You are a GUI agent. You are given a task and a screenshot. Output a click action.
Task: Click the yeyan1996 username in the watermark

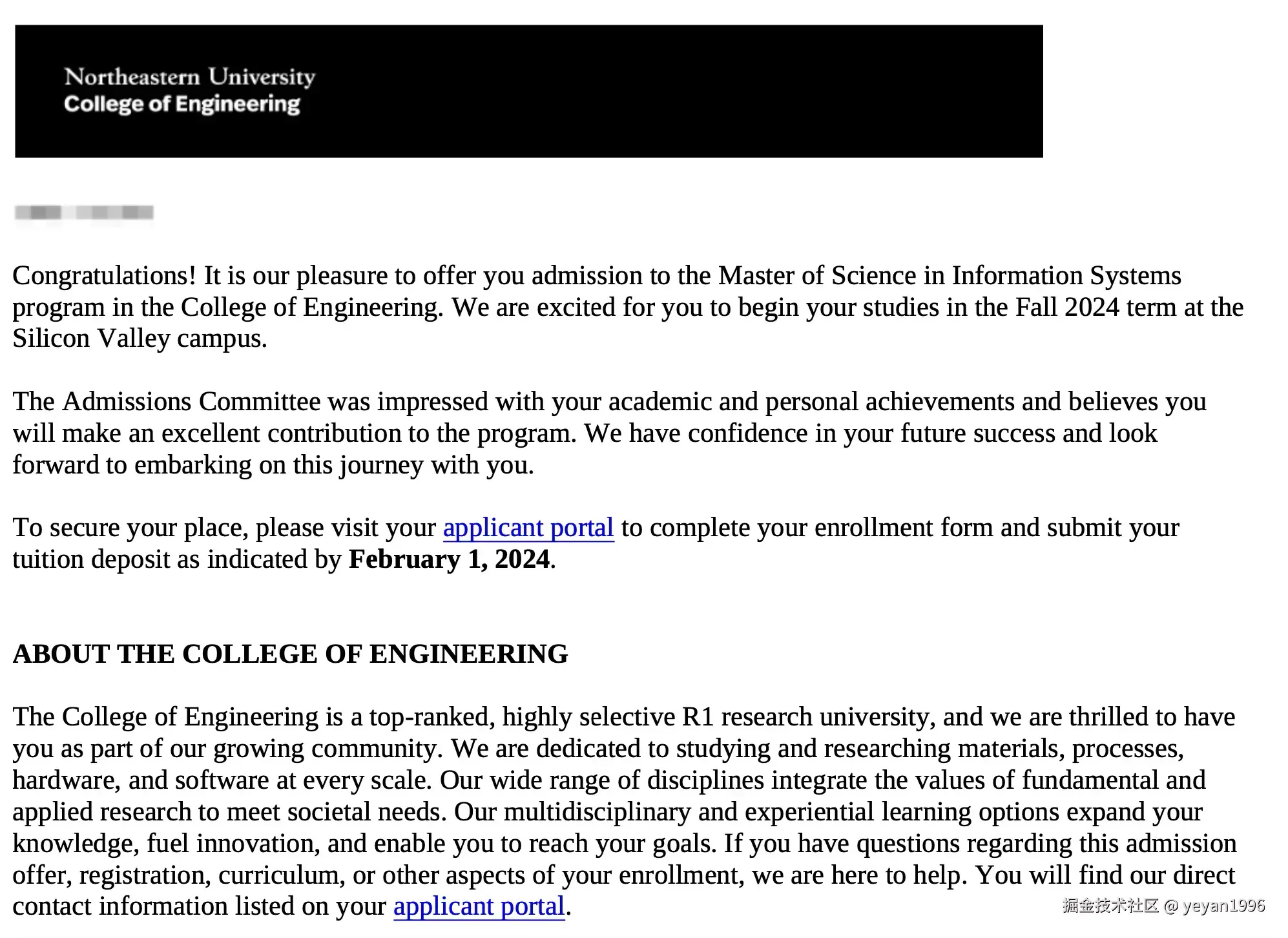[1223, 906]
